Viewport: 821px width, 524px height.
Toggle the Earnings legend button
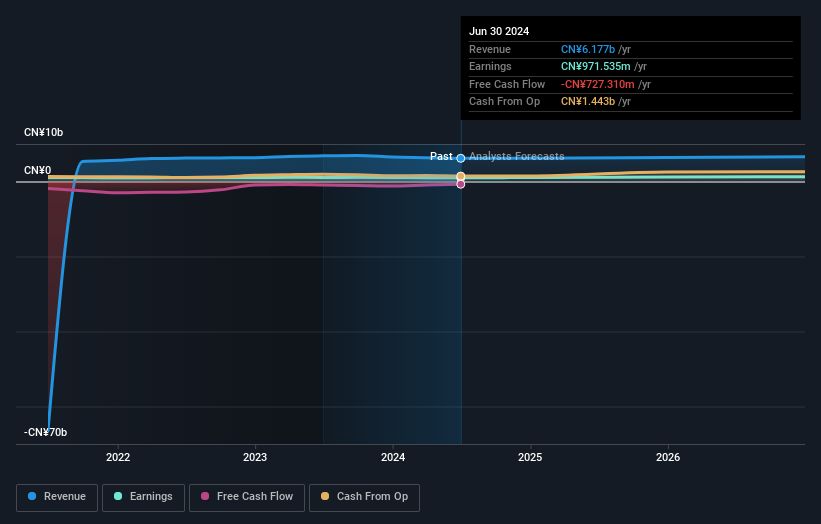click(143, 497)
